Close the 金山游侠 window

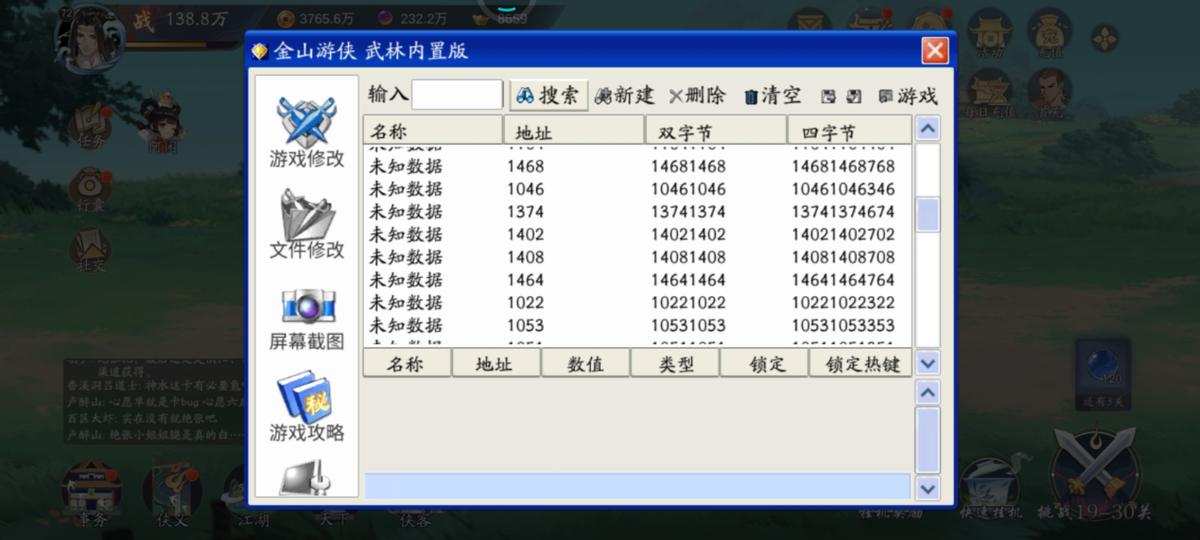(x=935, y=51)
